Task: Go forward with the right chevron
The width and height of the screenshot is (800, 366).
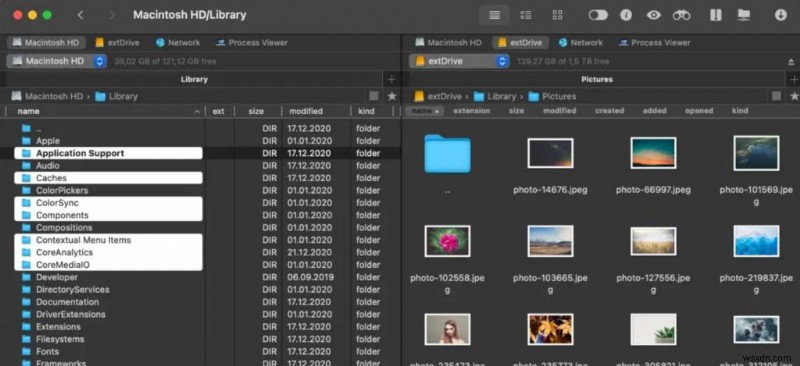Action: click(112, 15)
